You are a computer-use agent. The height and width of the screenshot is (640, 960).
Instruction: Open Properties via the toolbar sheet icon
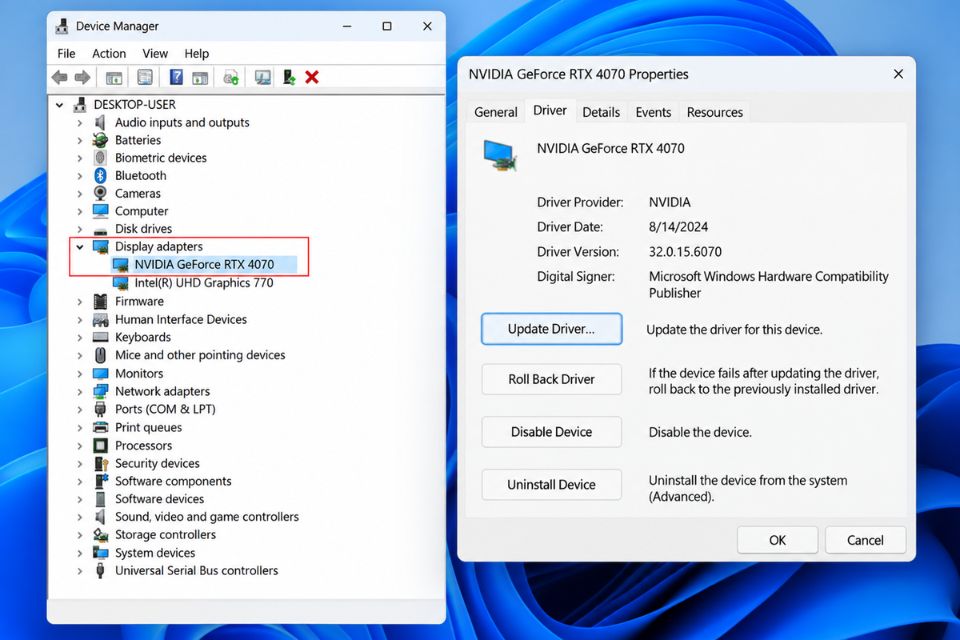pos(144,77)
